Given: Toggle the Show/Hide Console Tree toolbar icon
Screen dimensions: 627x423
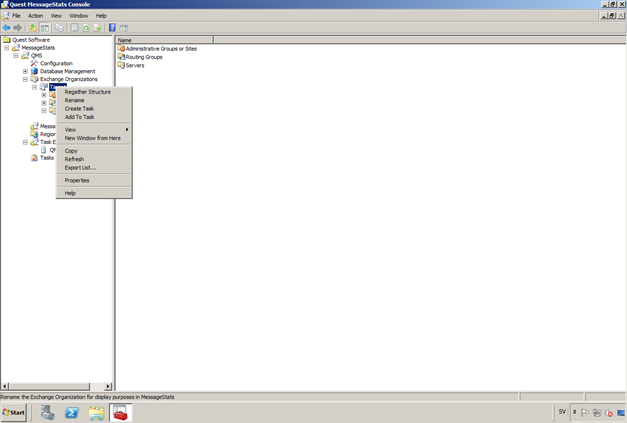Looking at the screenshot, I should tap(45, 28).
